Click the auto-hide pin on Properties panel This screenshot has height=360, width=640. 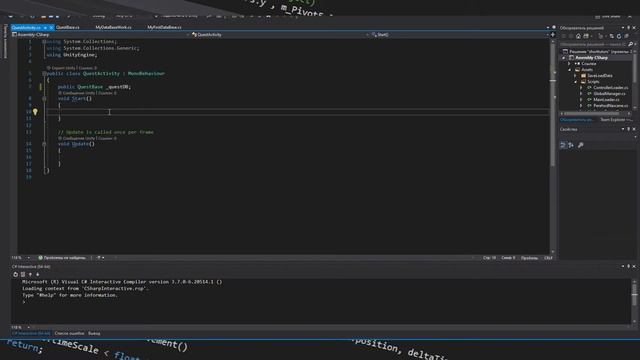(629, 129)
